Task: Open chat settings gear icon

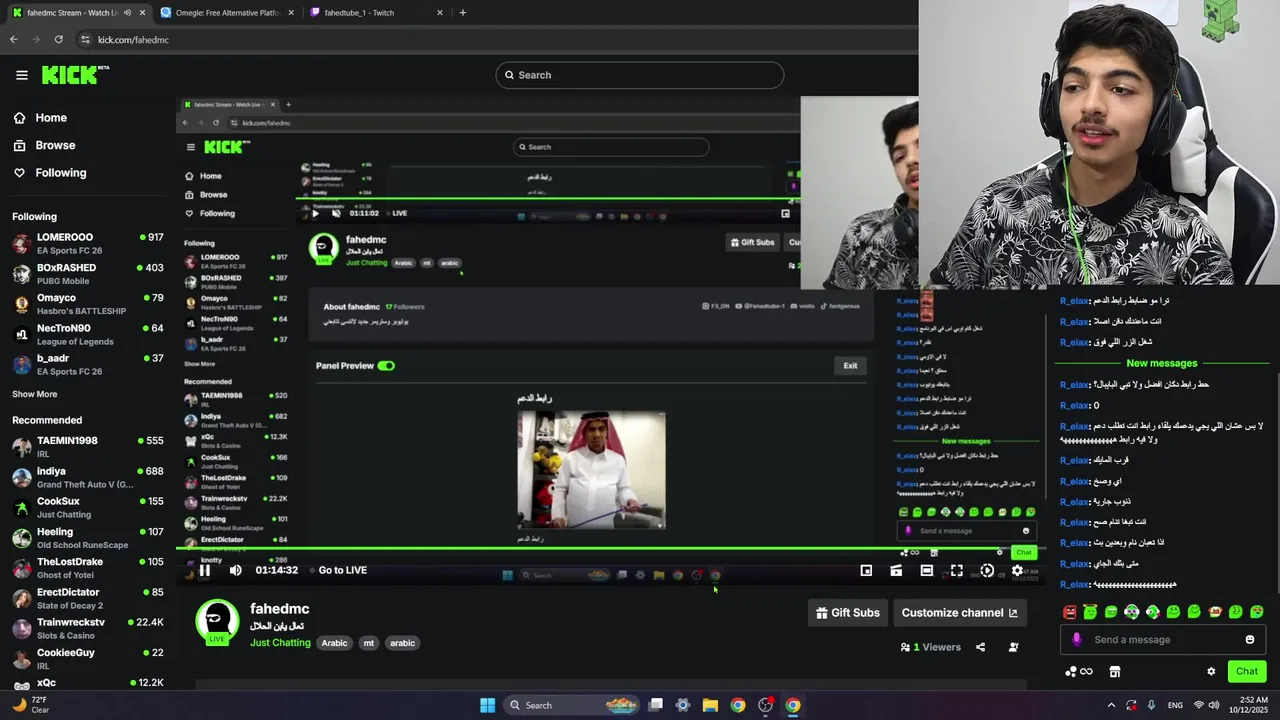Action: tap(1211, 671)
